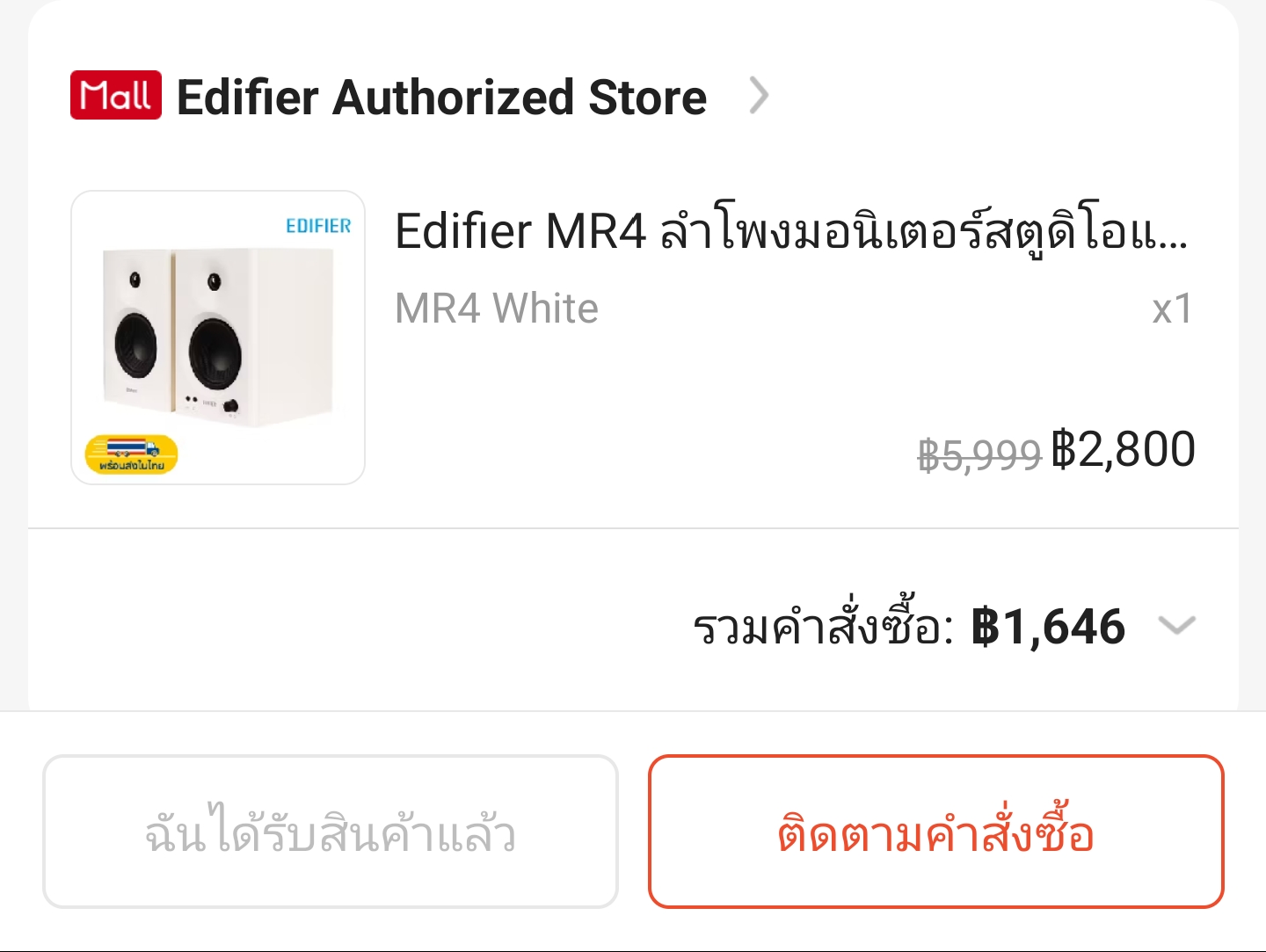Click the ฉันได้รับสินค้าแล้ว order received button

(331, 832)
